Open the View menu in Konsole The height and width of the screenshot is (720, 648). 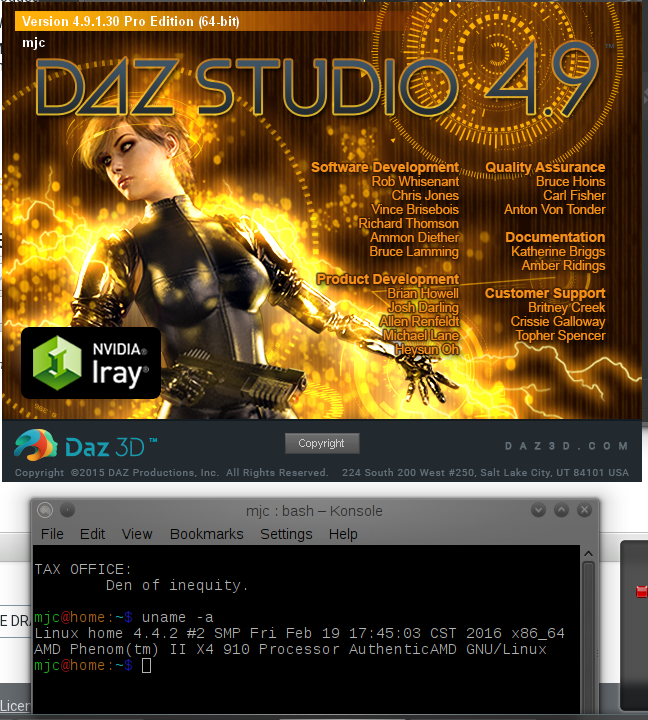[137, 534]
